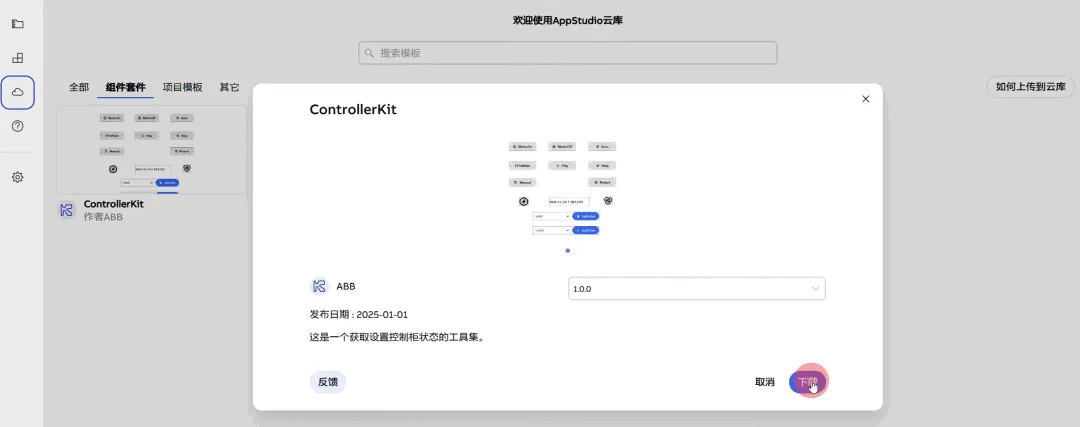This screenshot has width=1080, height=427.
Task: Click the search magnifier icon
Action: (x=369, y=53)
